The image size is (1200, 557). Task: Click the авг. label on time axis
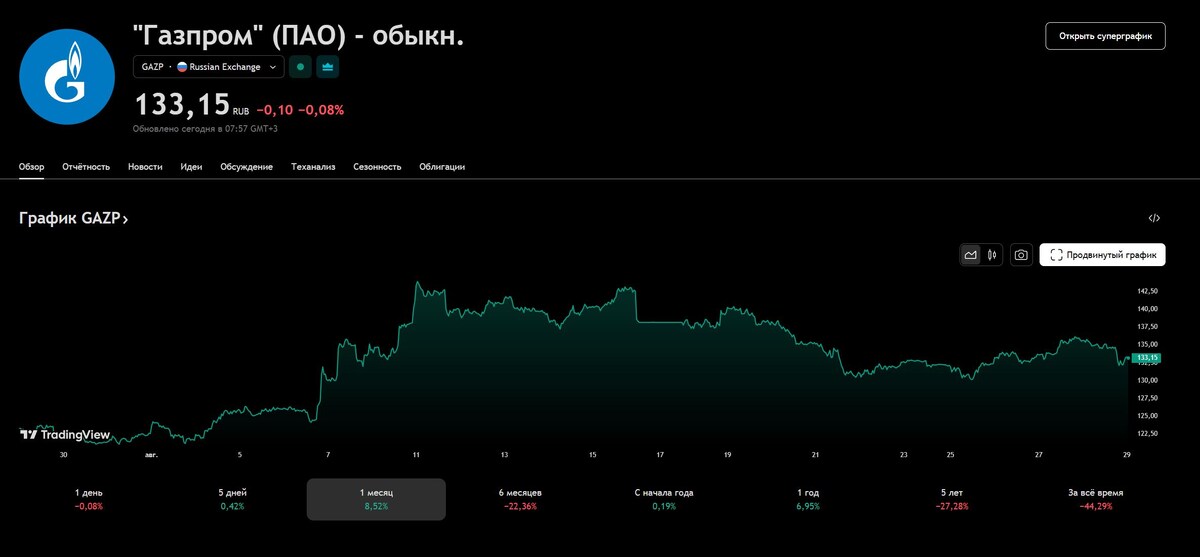[x=151, y=455]
